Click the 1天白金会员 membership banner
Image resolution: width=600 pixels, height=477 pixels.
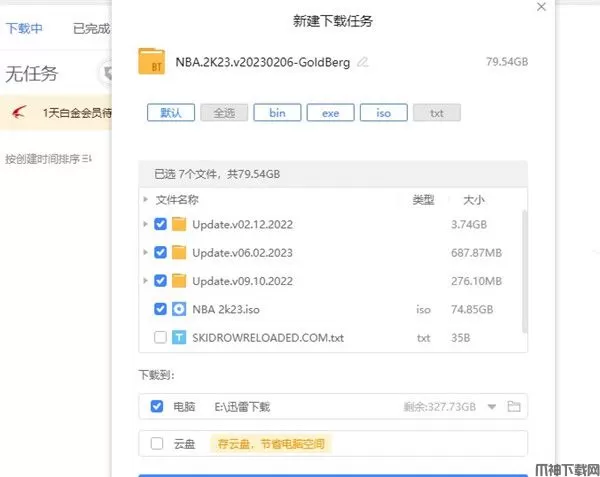tap(56, 112)
